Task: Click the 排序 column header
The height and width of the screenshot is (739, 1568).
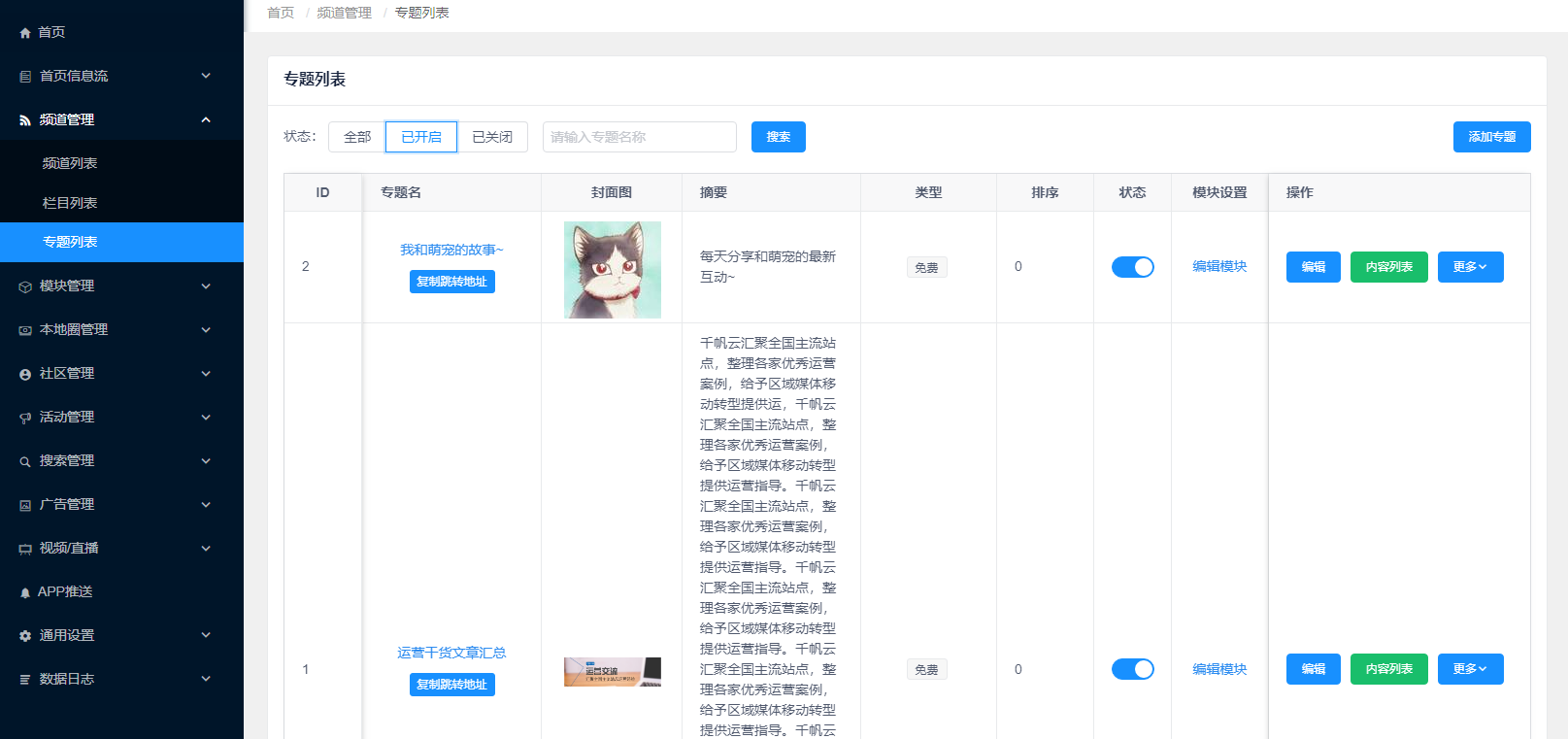Action: click(1045, 192)
